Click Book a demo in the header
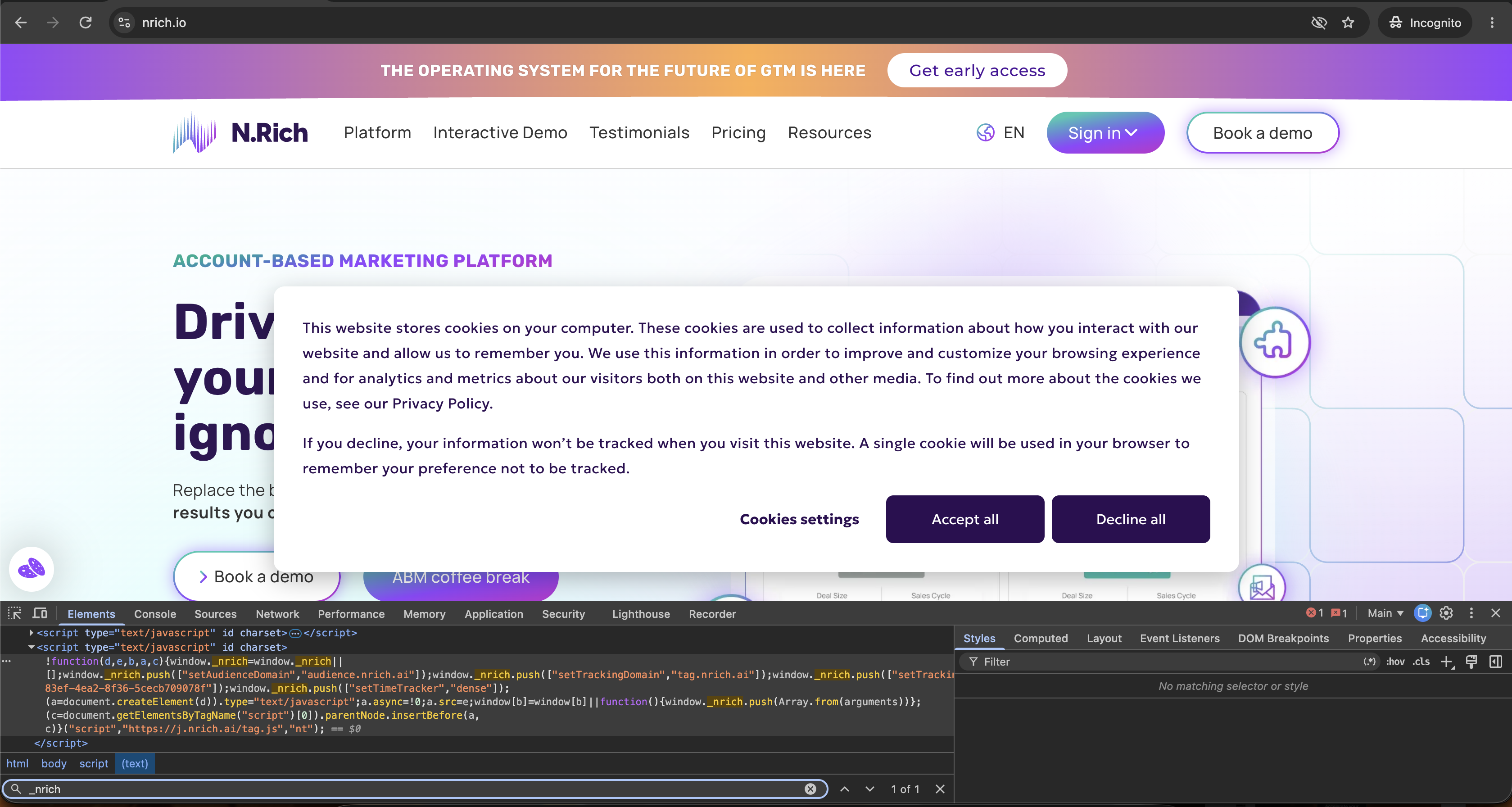 click(1263, 133)
